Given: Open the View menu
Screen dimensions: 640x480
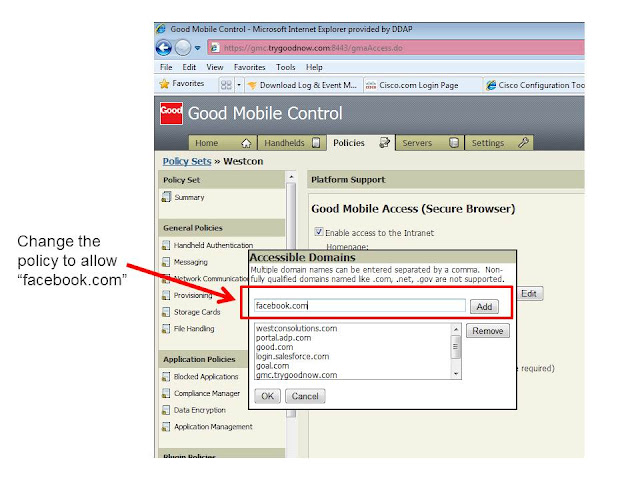Looking at the screenshot, I should [x=215, y=67].
